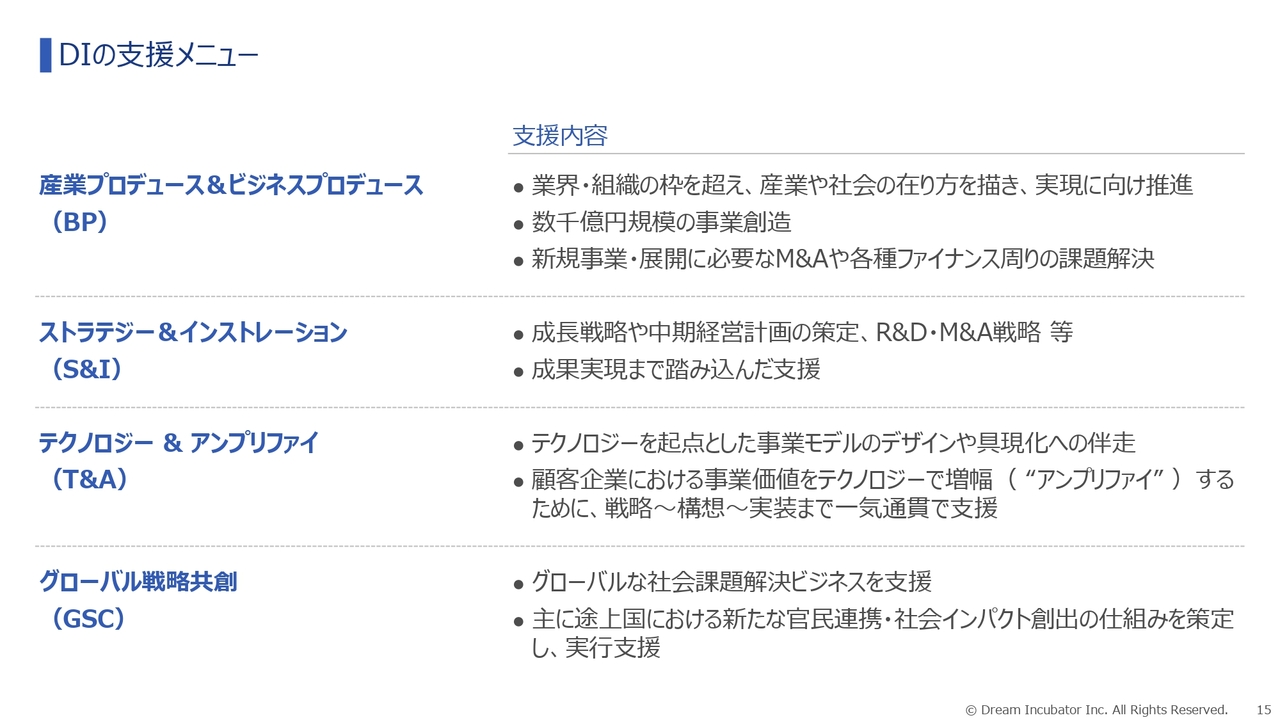Click the 産業プロデュース＆ビジネスプロデュース heading
Image resolution: width=1280 pixels, height=720 pixels.
point(231,185)
